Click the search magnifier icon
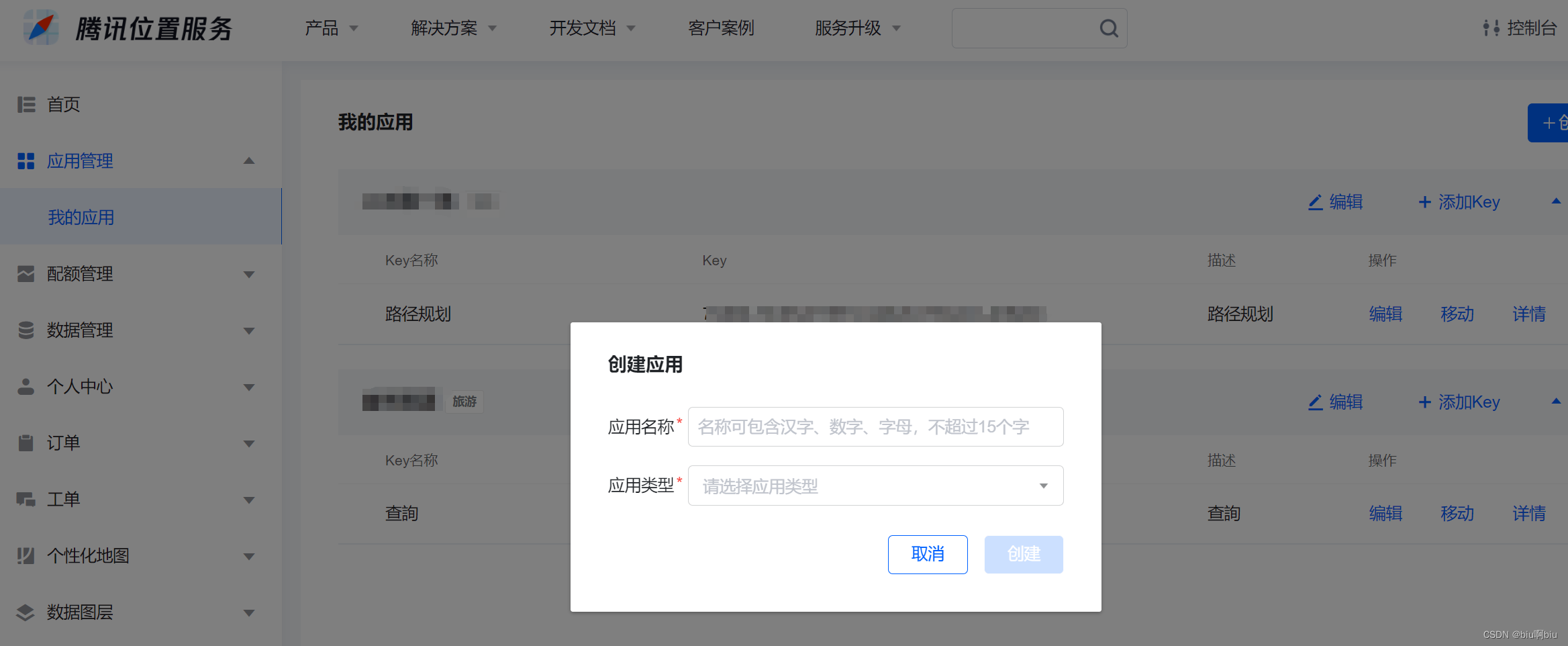Screen dimensions: 1568x646 pos(1108,28)
